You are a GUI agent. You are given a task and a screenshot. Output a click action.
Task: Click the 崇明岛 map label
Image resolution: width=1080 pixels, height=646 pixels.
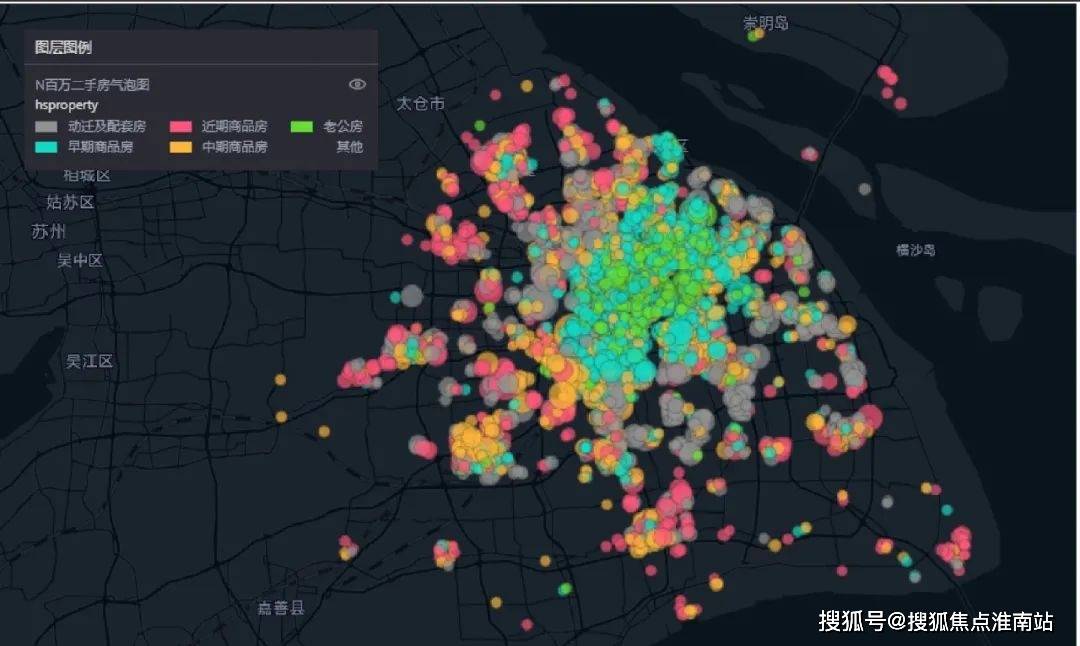(x=765, y=23)
